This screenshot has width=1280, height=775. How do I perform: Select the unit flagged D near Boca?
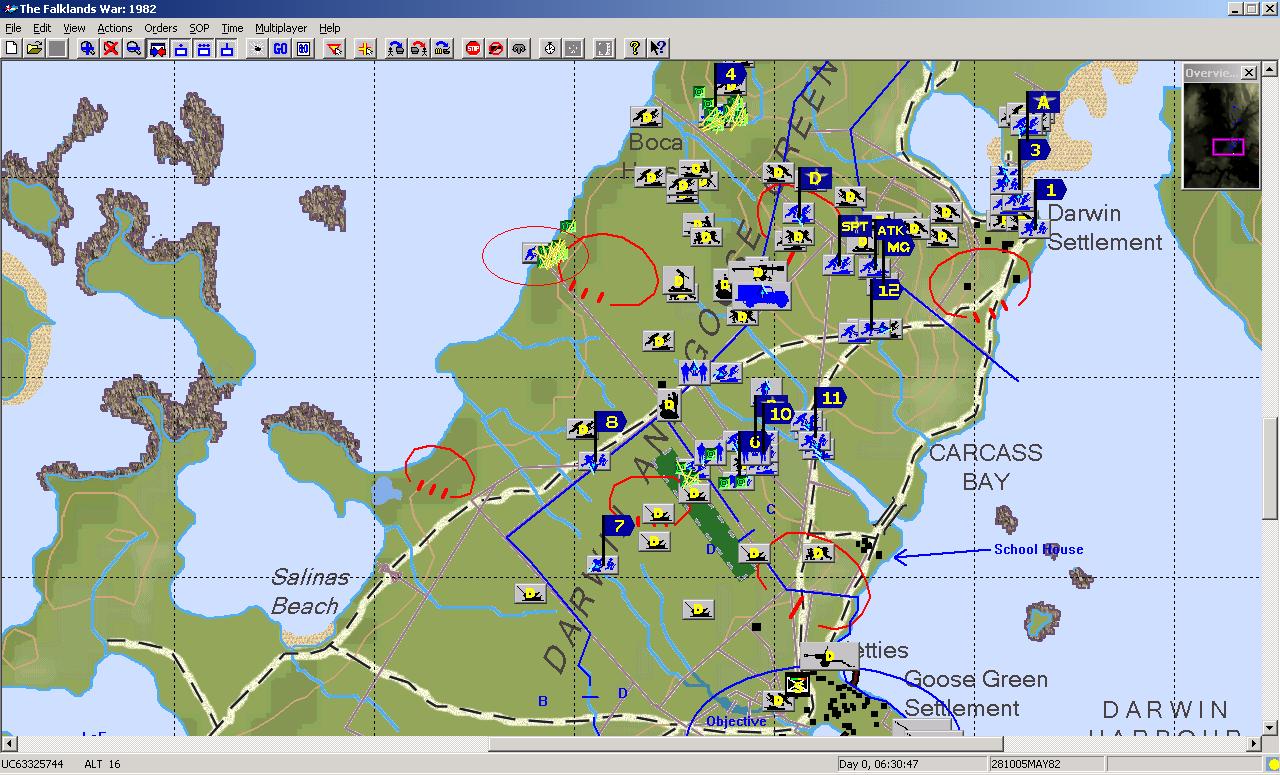point(814,179)
